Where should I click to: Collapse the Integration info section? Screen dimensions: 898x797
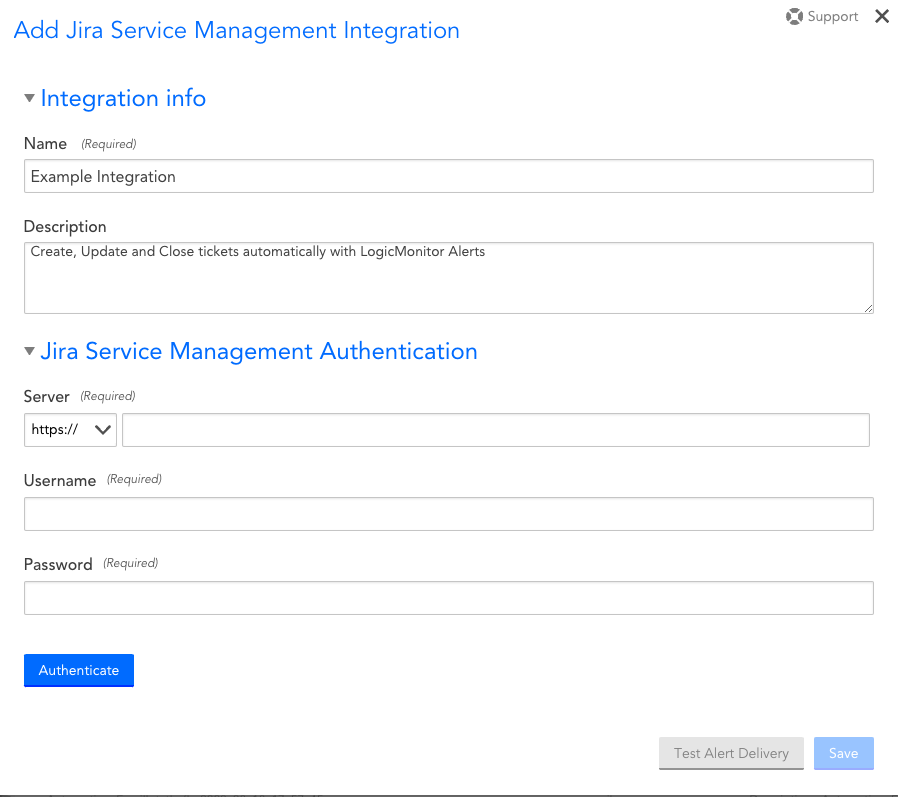[29, 98]
